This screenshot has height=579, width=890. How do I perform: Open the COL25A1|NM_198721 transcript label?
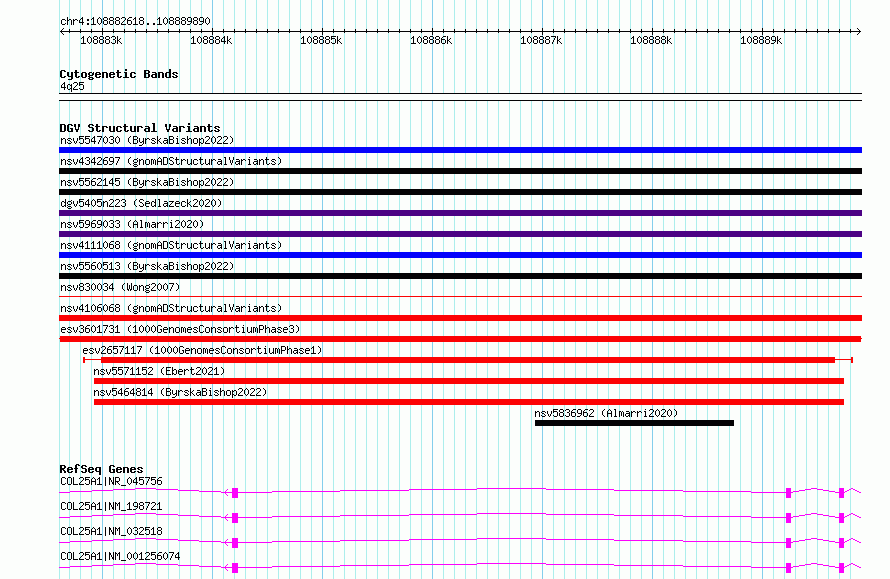(111, 506)
